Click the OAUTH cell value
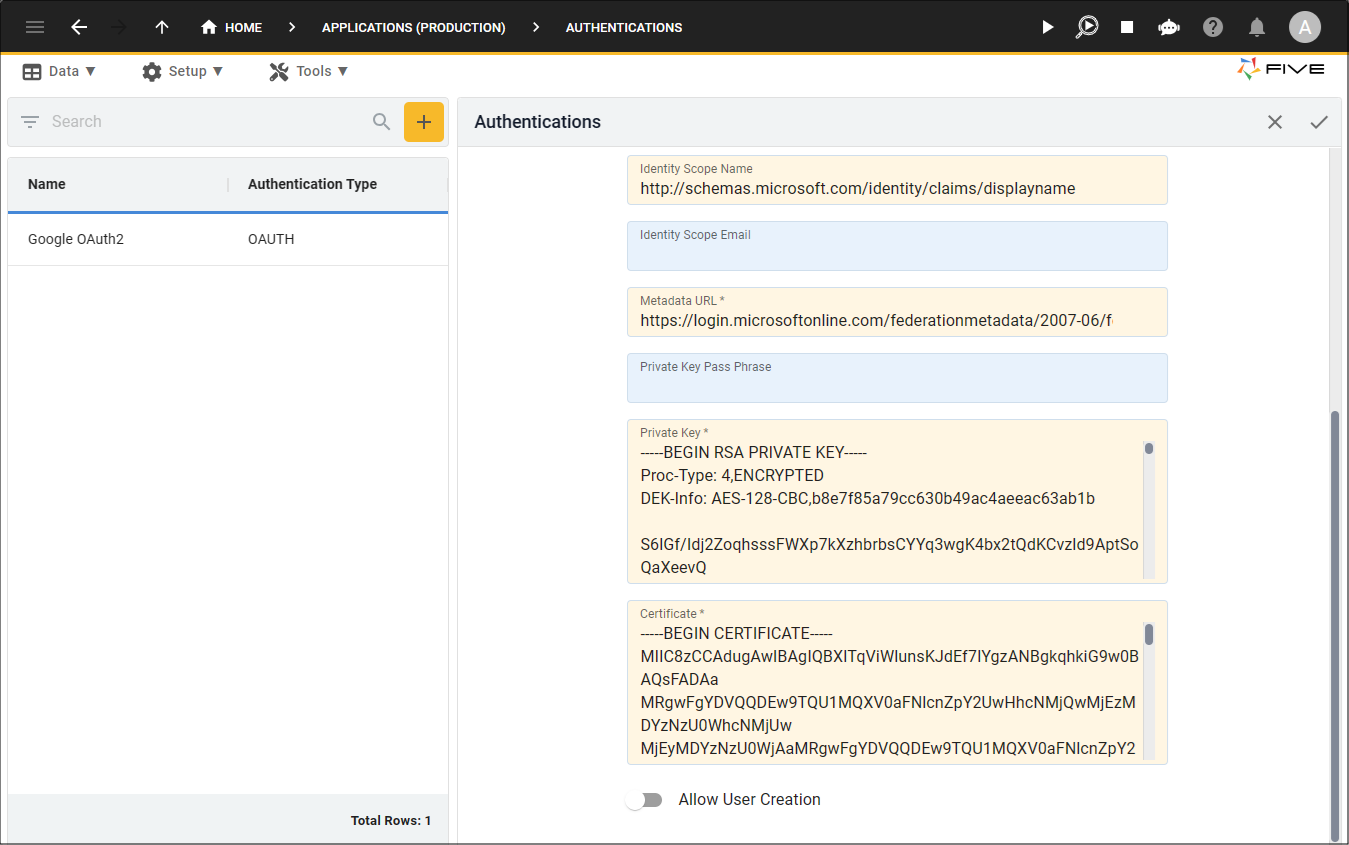 click(x=271, y=239)
